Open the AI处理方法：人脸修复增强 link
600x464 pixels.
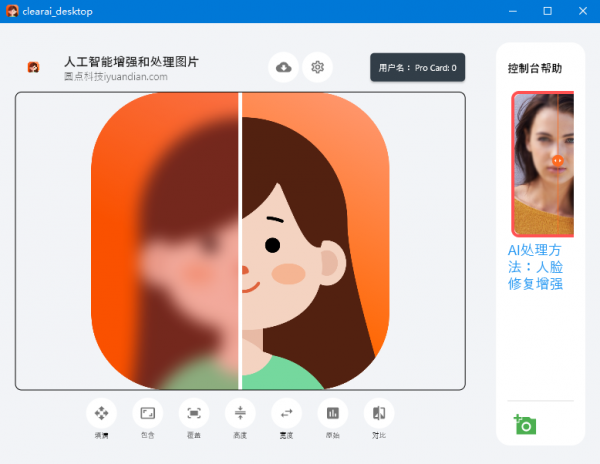pos(535,267)
